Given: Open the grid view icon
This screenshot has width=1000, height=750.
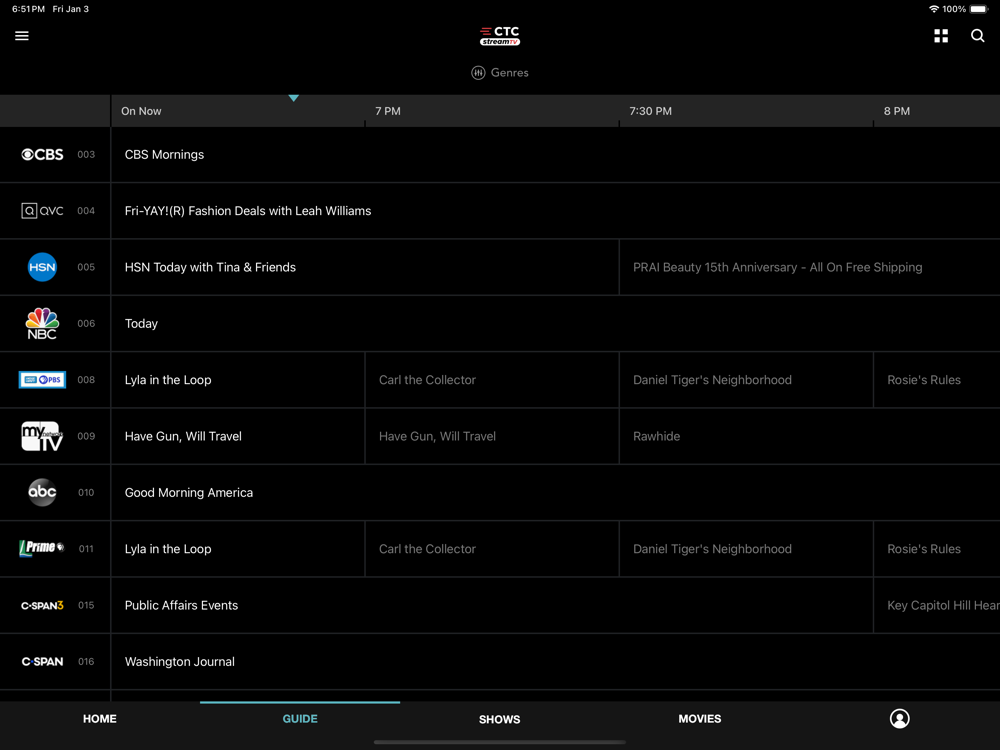Looking at the screenshot, I should [x=941, y=36].
